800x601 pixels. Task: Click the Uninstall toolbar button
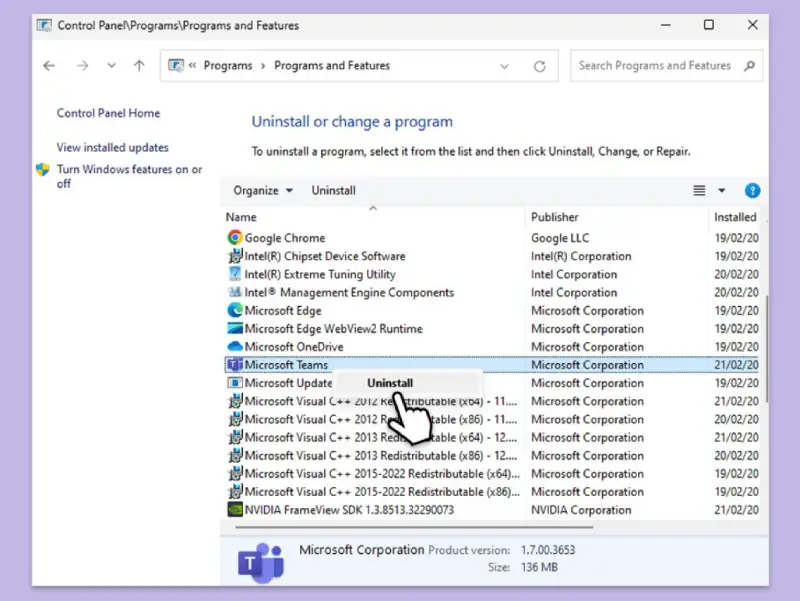[x=334, y=191]
